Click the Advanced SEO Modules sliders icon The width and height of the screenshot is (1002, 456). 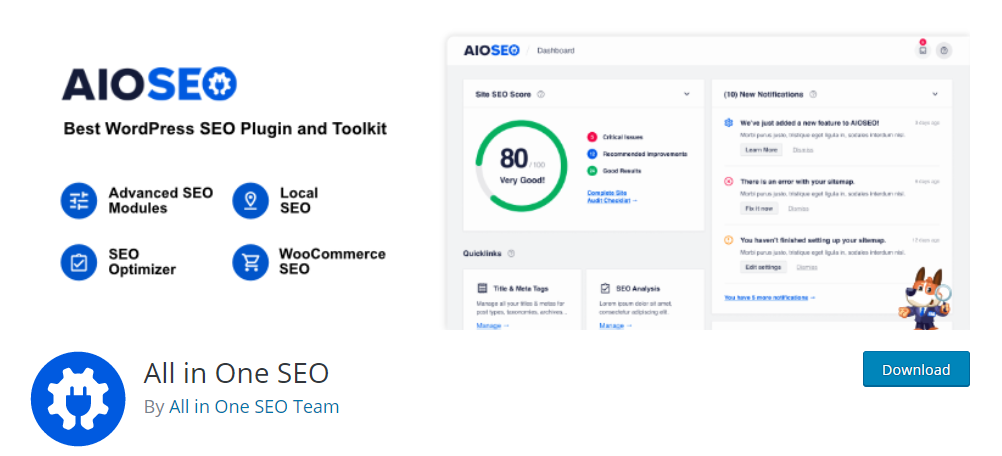click(x=79, y=201)
